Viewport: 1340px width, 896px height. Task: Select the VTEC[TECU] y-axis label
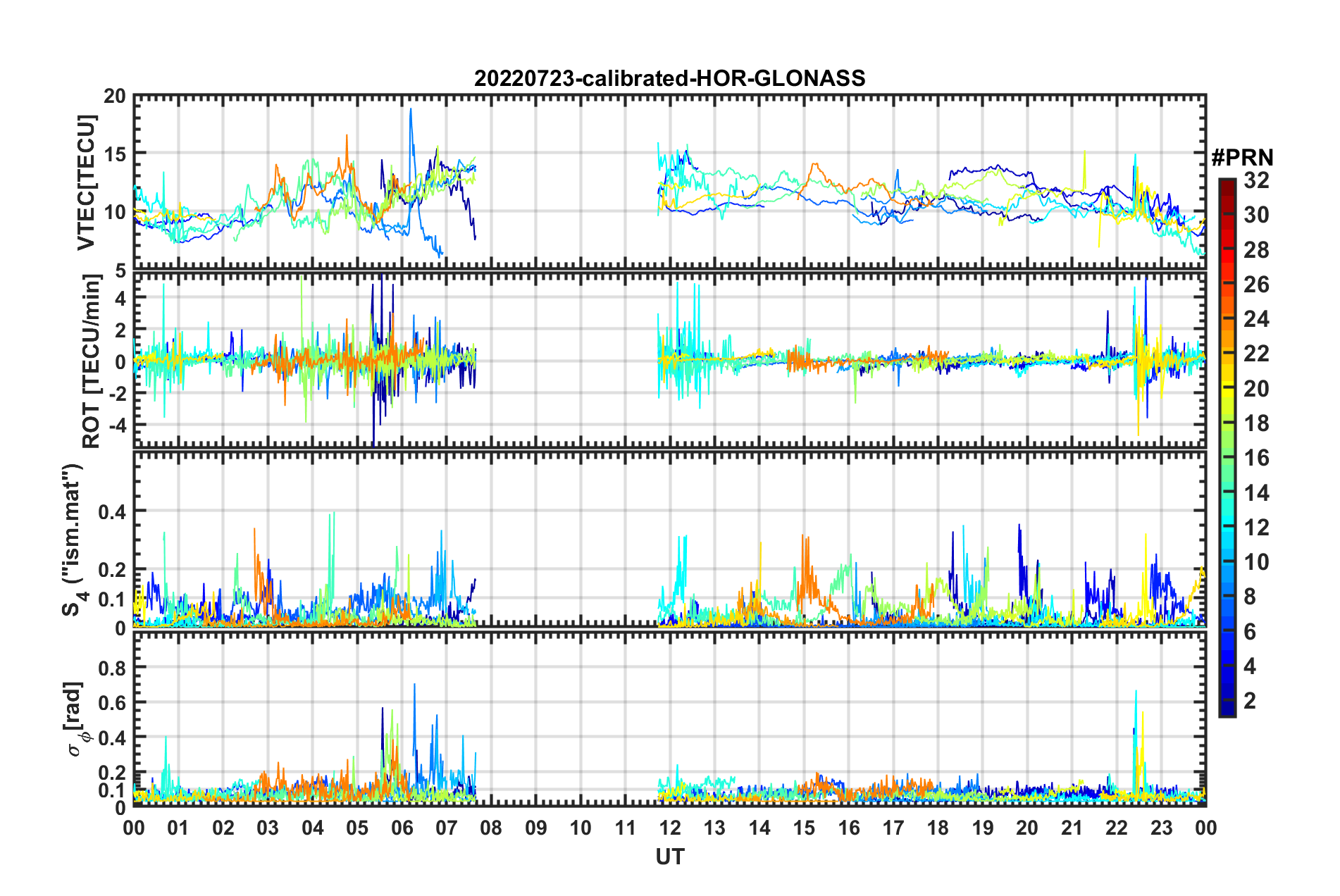[x=86, y=183]
